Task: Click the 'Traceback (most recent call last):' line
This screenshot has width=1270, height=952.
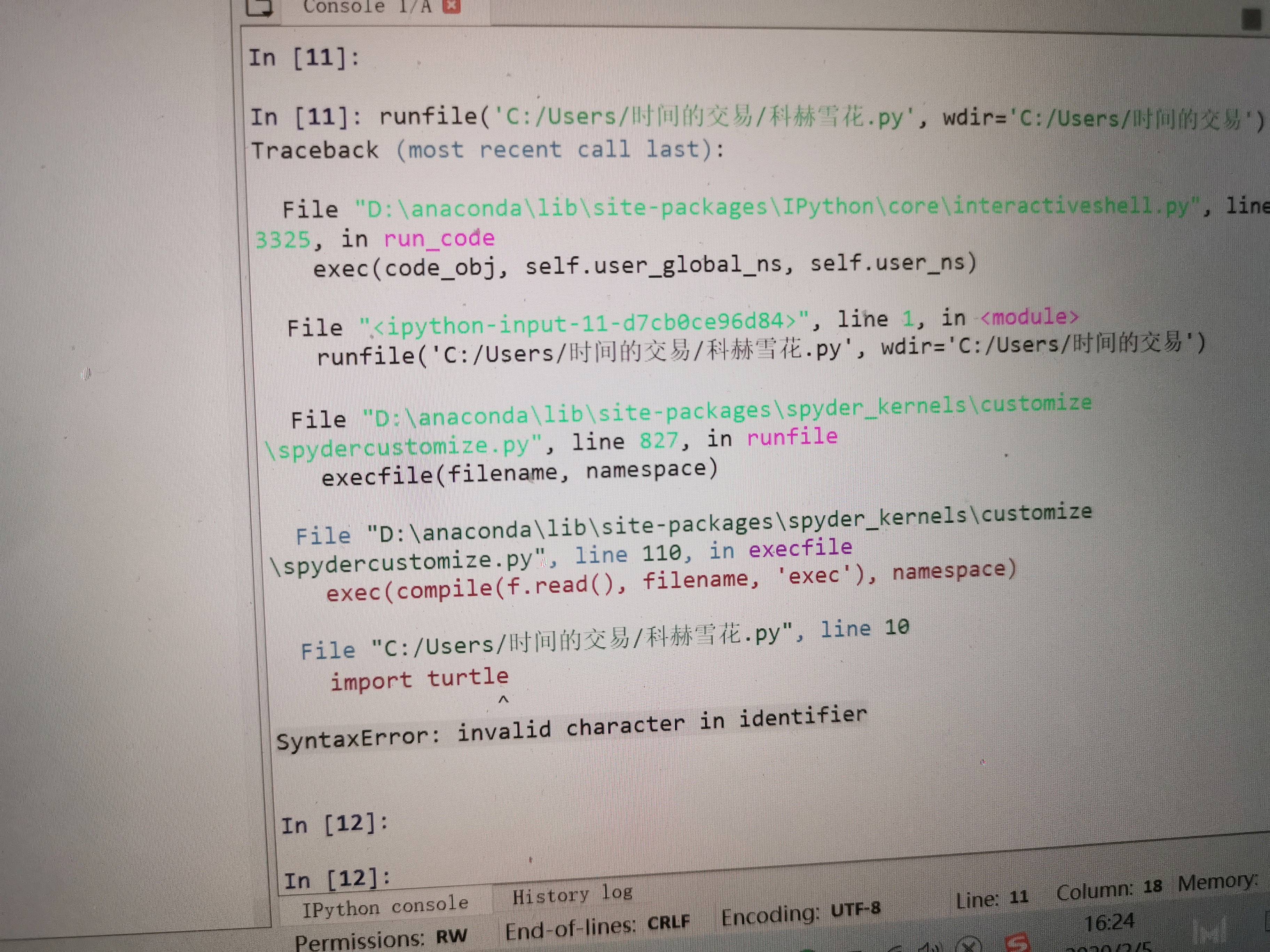Action: [x=488, y=150]
